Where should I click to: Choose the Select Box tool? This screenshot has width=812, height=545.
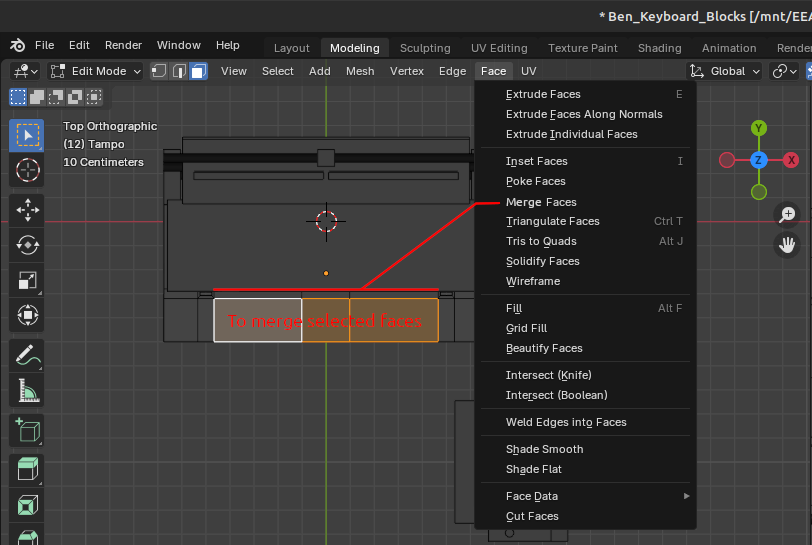[27, 135]
